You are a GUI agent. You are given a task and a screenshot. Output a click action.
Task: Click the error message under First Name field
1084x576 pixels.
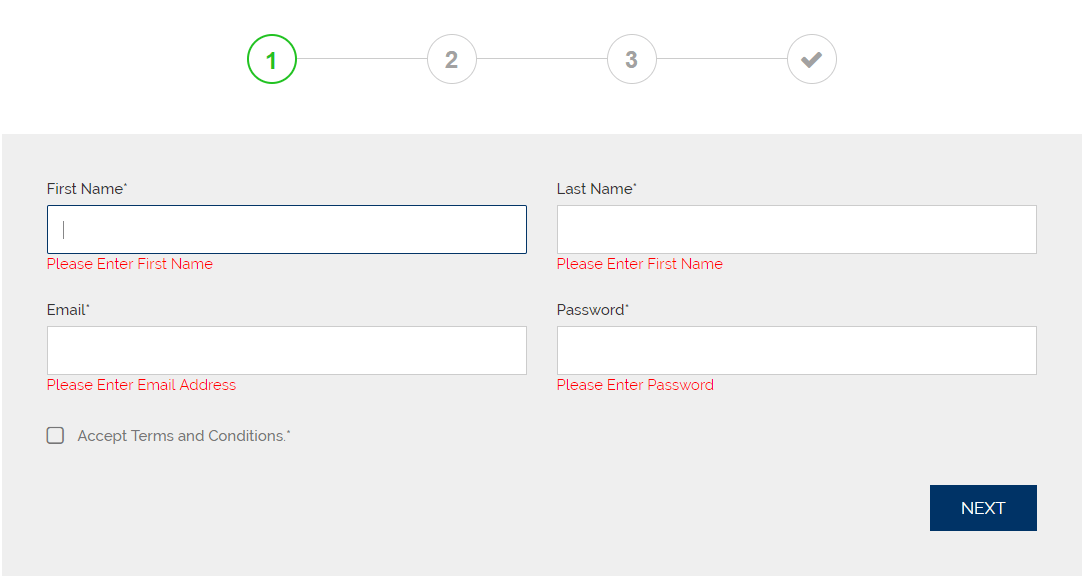click(x=130, y=264)
